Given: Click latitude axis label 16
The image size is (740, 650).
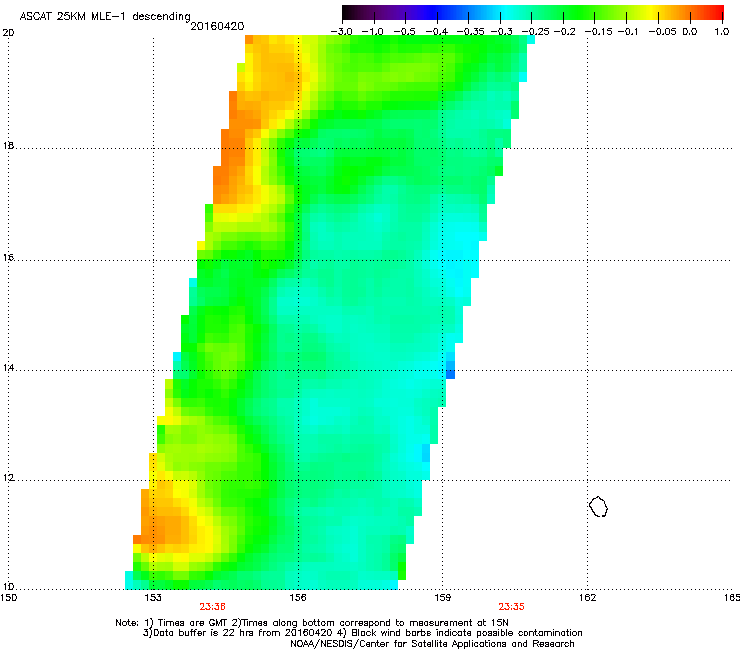Looking at the screenshot, I should point(8,258).
